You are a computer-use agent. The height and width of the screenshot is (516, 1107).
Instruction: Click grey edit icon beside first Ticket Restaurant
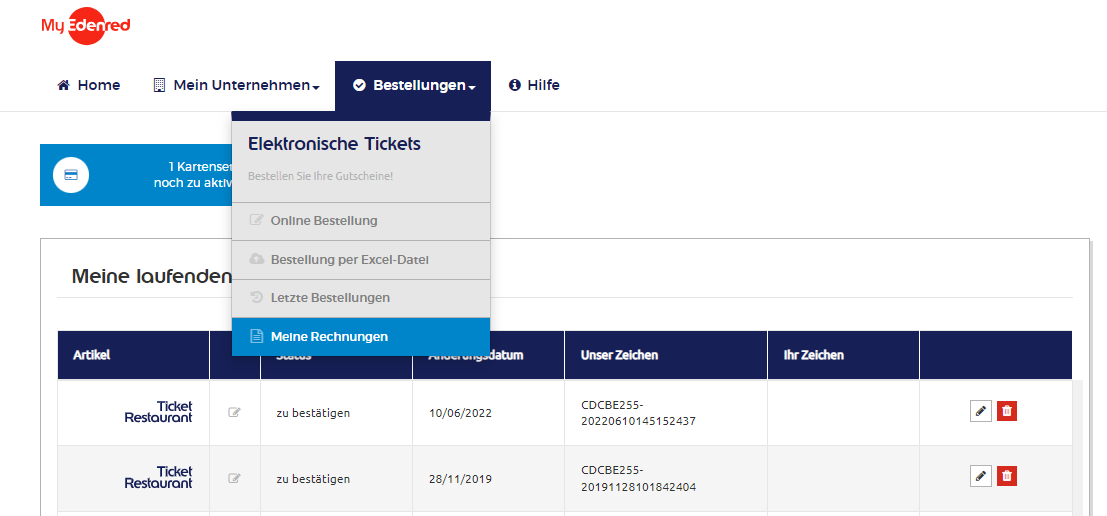pos(234,412)
